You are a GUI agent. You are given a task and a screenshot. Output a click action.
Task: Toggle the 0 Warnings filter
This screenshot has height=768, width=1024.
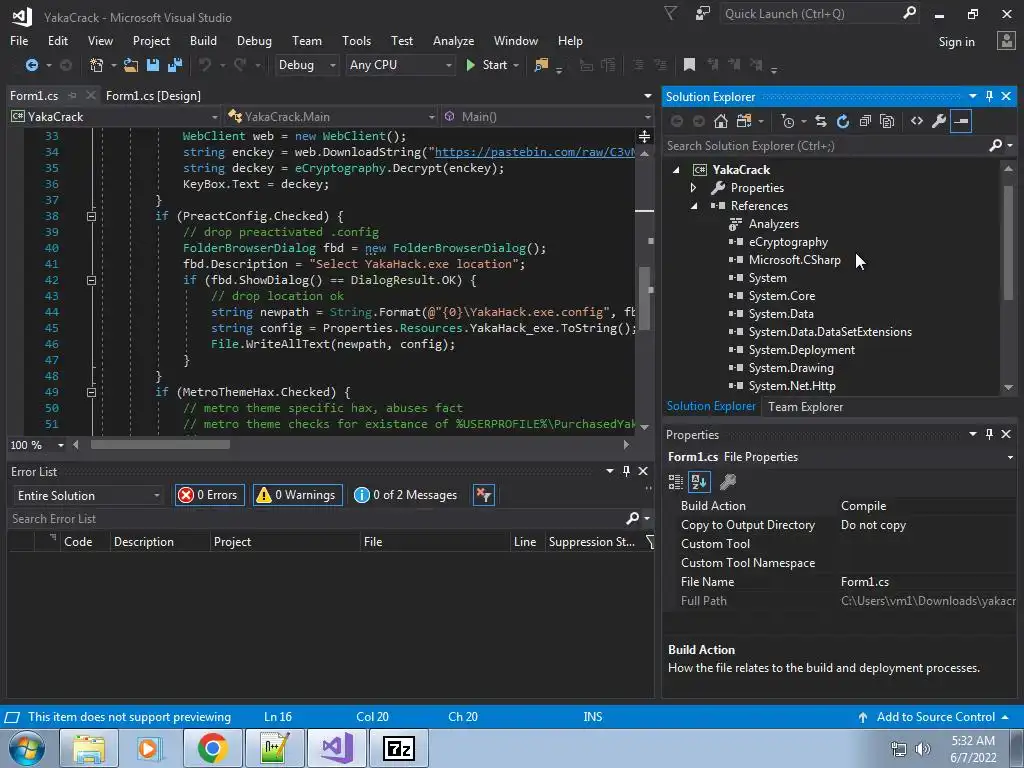pyautogui.click(x=297, y=495)
